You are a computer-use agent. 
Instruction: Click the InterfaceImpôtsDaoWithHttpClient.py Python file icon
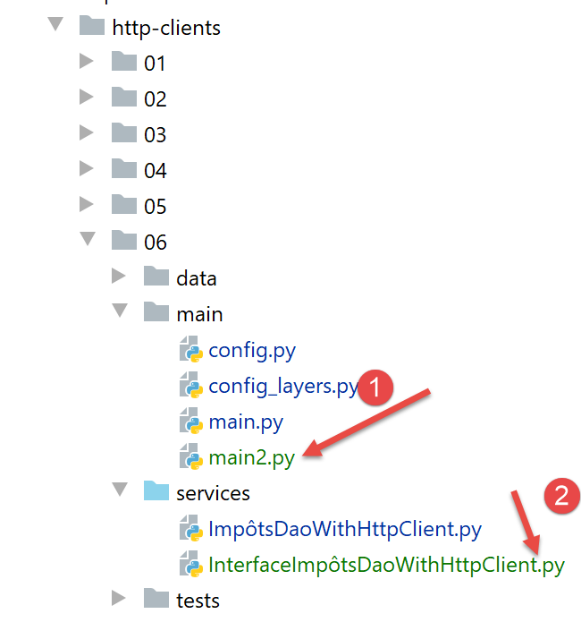point(191,564)
